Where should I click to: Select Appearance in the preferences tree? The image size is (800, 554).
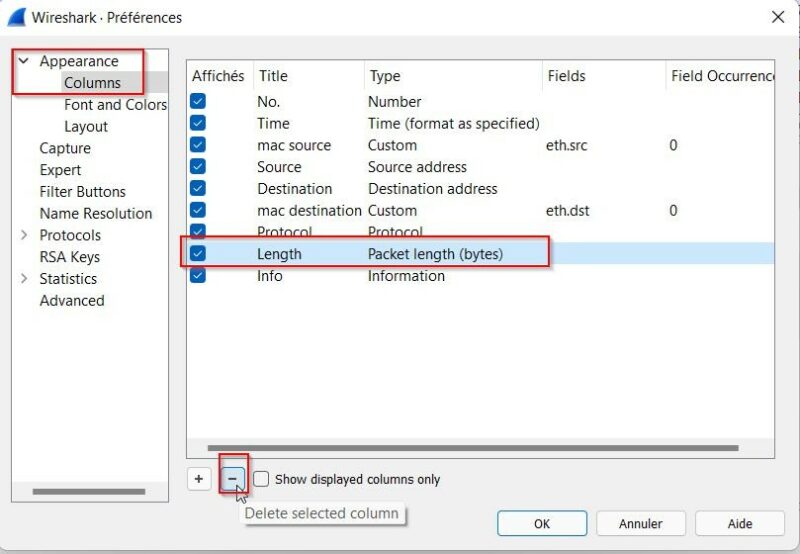79,61
